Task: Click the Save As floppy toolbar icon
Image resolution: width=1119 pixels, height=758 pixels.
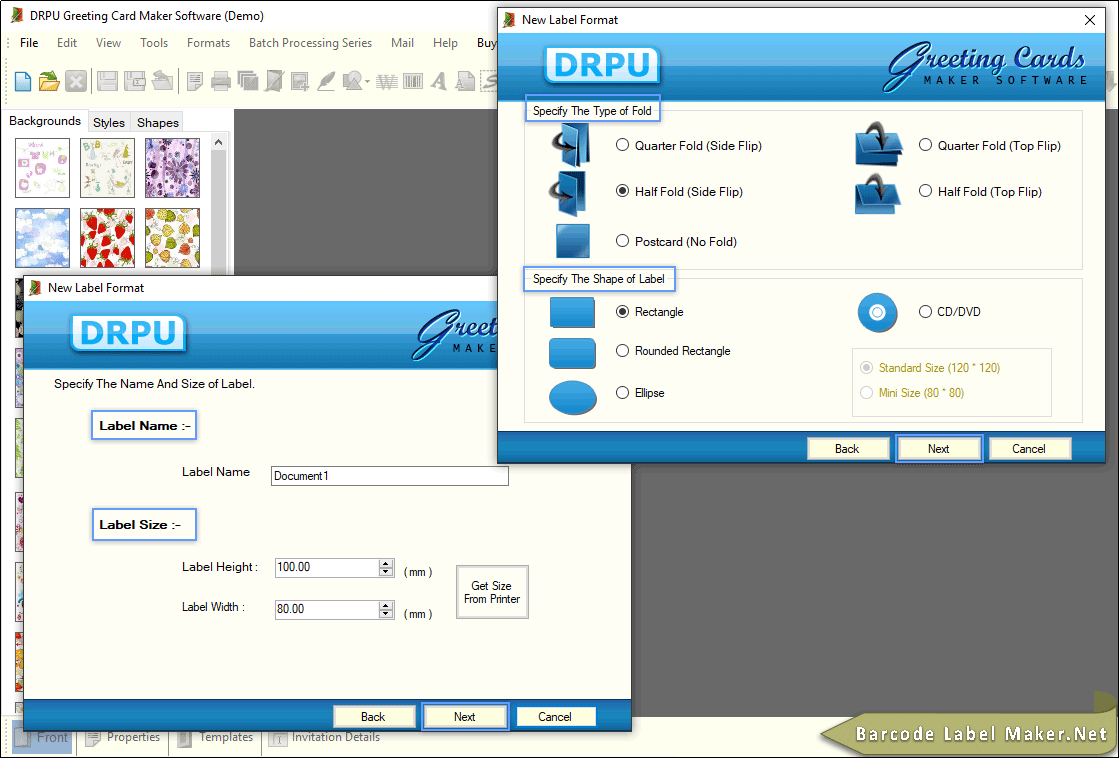Action: [135, 81]
